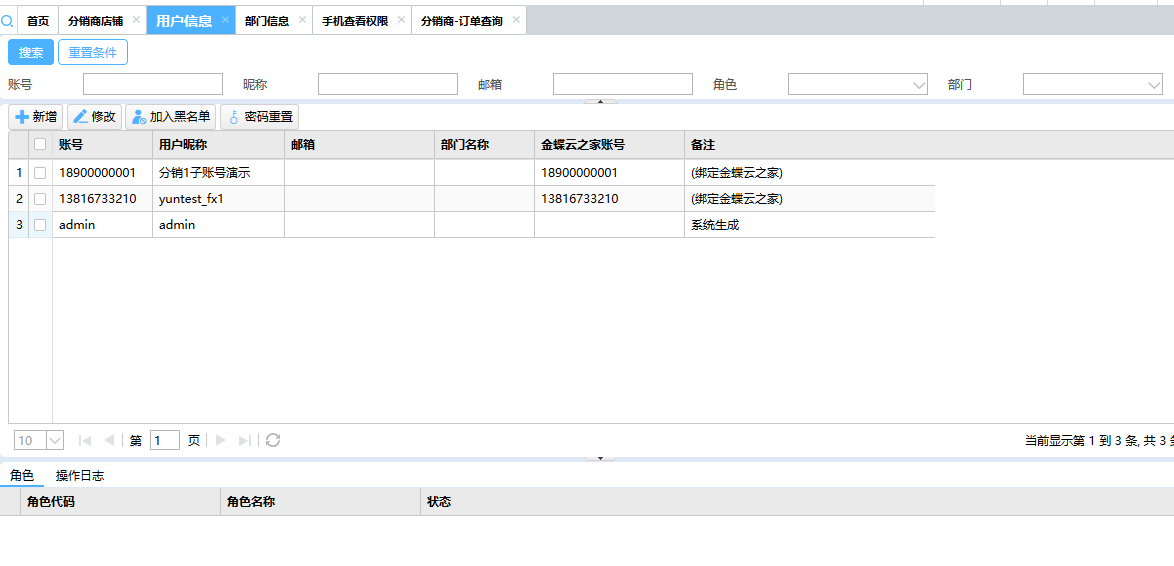Click the 账号 search input field

(x=153, y=84)
